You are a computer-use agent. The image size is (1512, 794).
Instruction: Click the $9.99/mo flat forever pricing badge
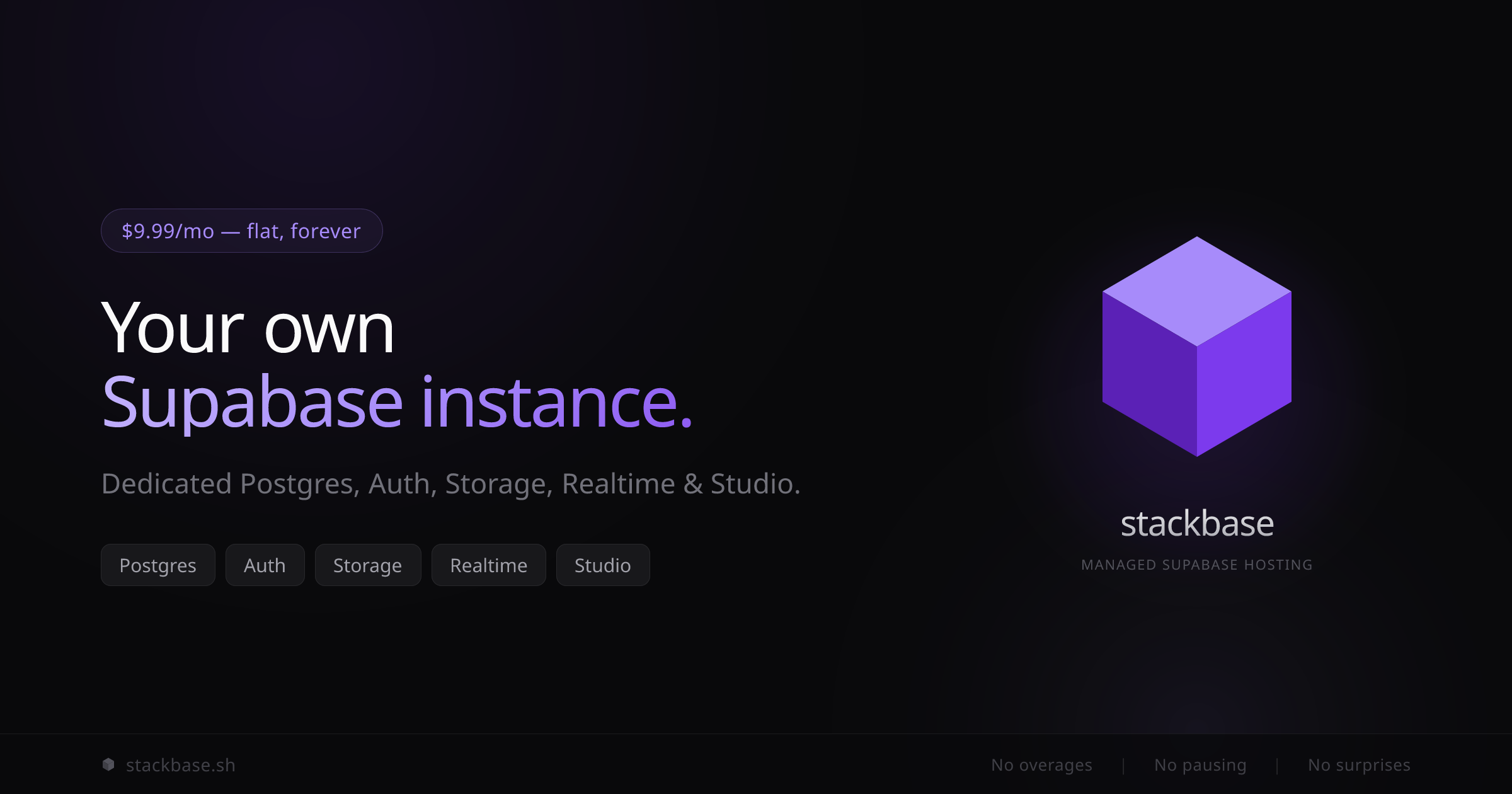pos(241,231)
